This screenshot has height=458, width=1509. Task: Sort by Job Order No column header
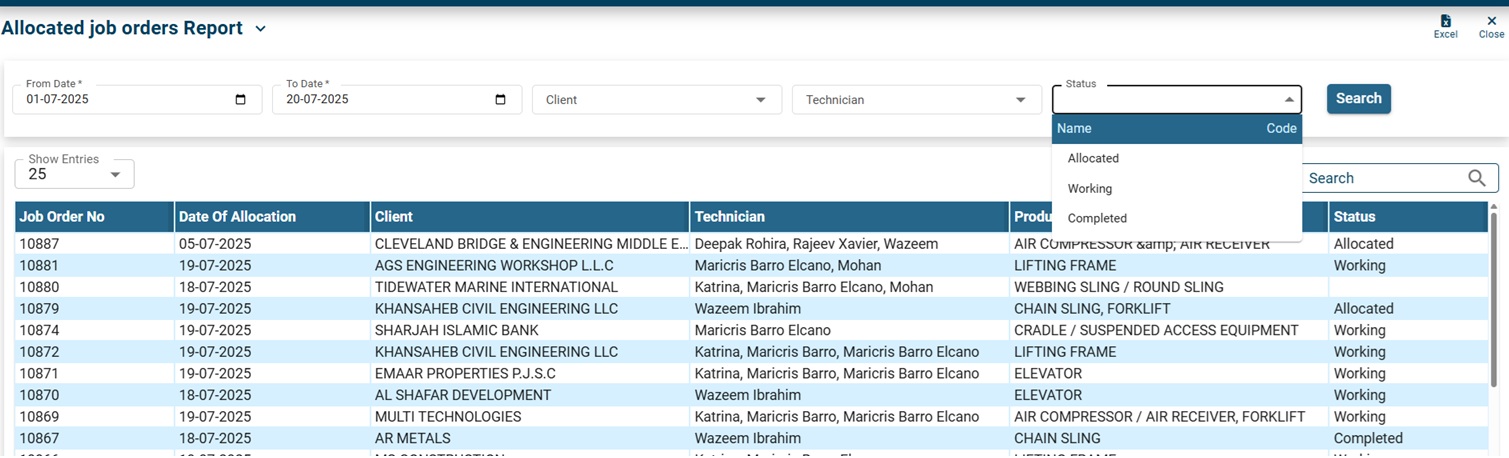click(62, 217)
